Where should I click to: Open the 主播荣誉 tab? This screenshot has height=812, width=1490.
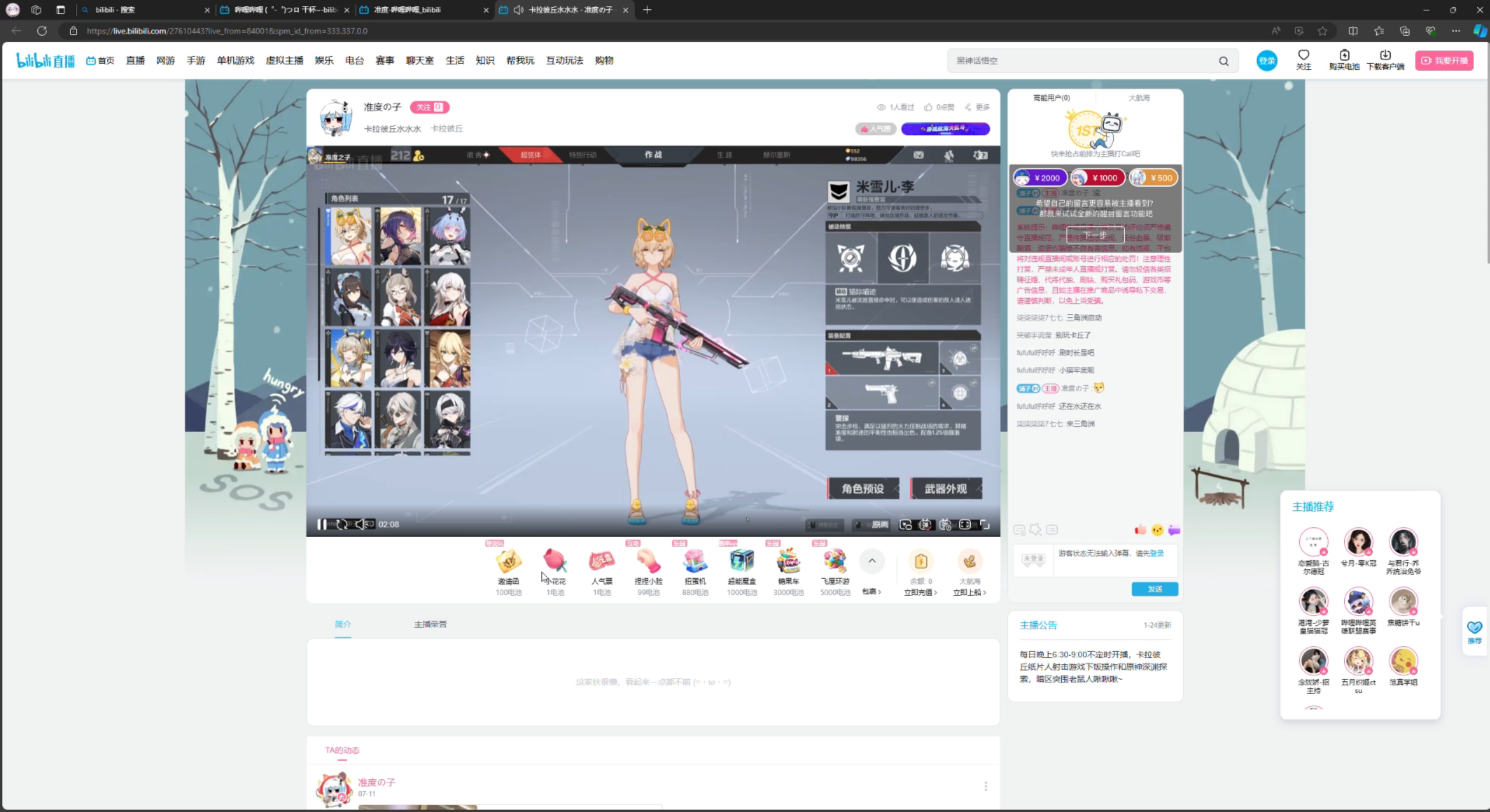(x=430, y=624)
